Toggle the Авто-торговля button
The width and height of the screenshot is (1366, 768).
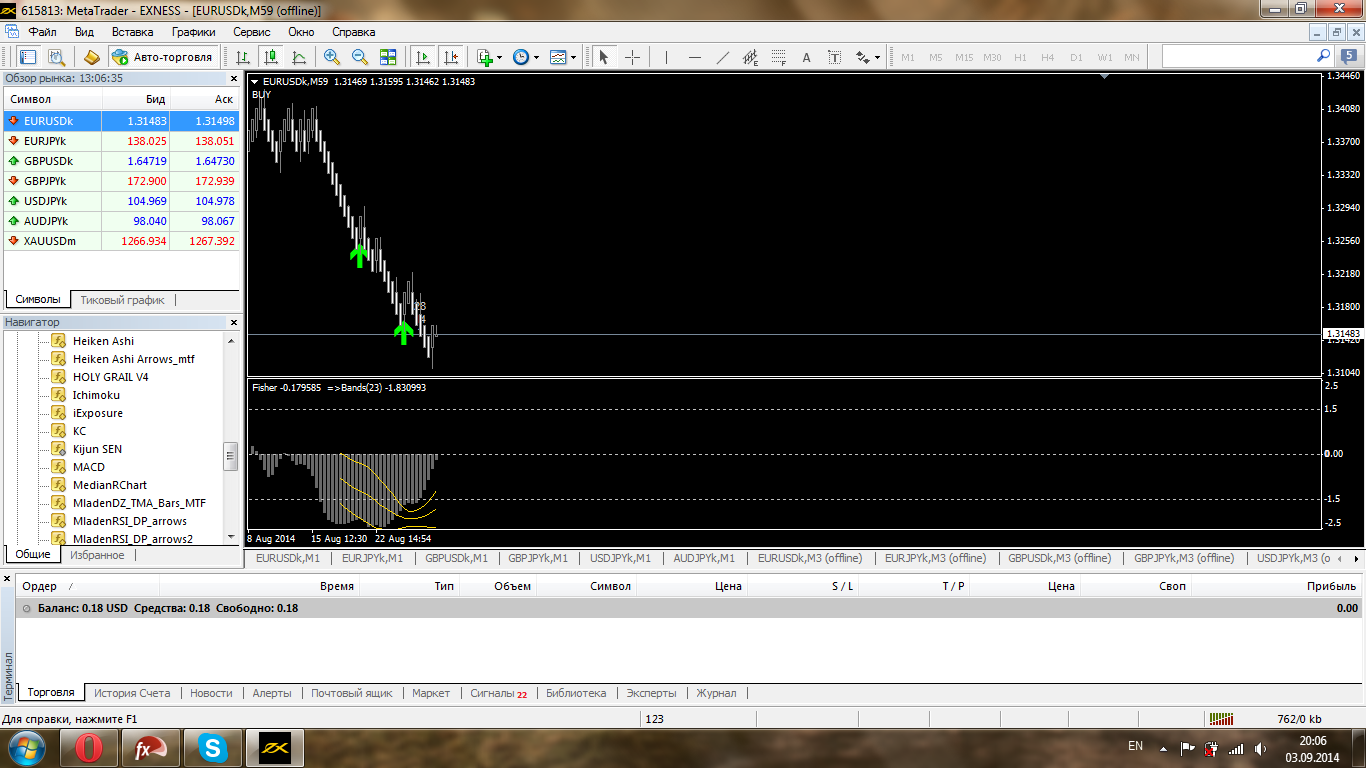(163, 57)
